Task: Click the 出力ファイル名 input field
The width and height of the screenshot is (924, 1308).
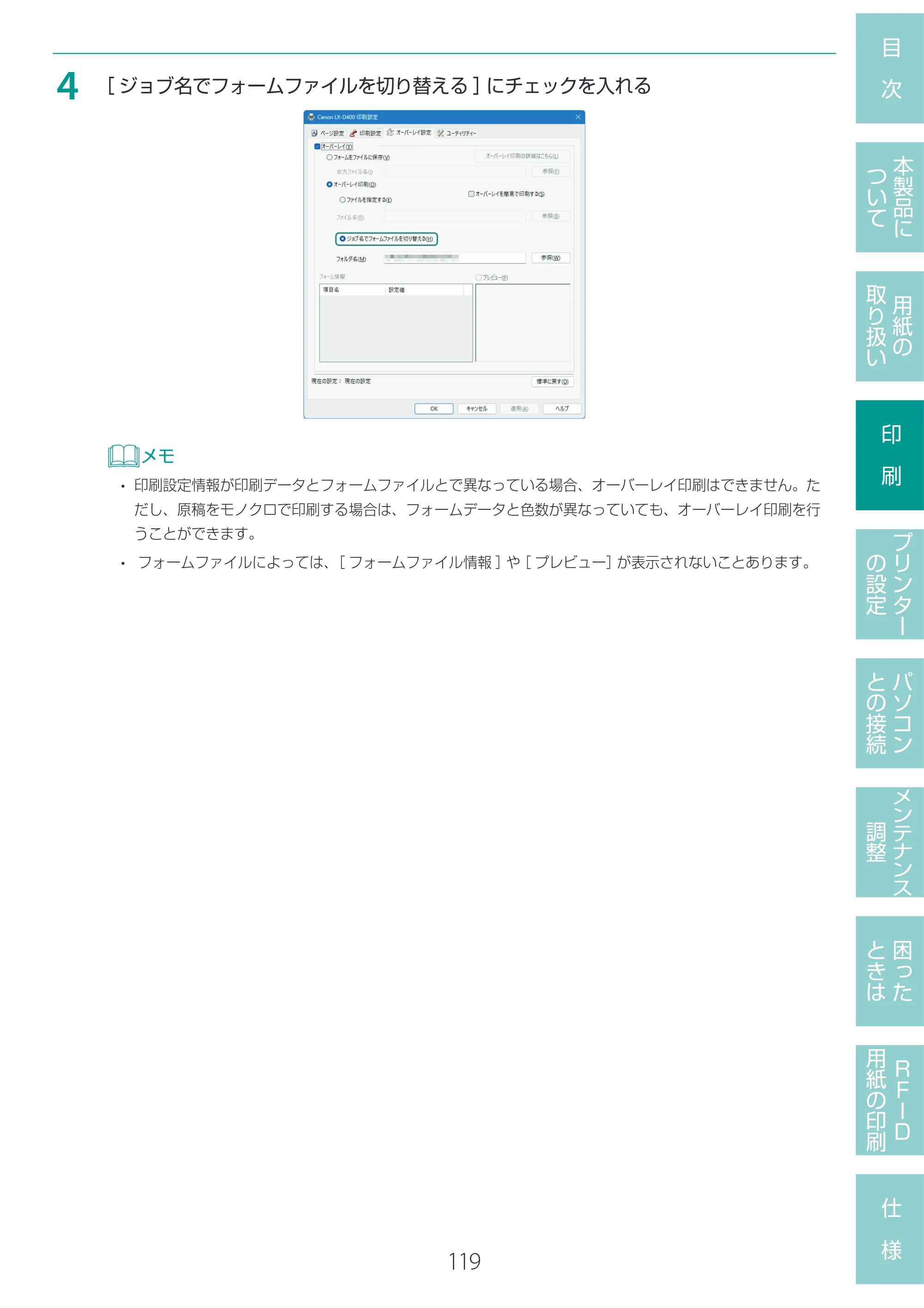Action: [454, 171]
